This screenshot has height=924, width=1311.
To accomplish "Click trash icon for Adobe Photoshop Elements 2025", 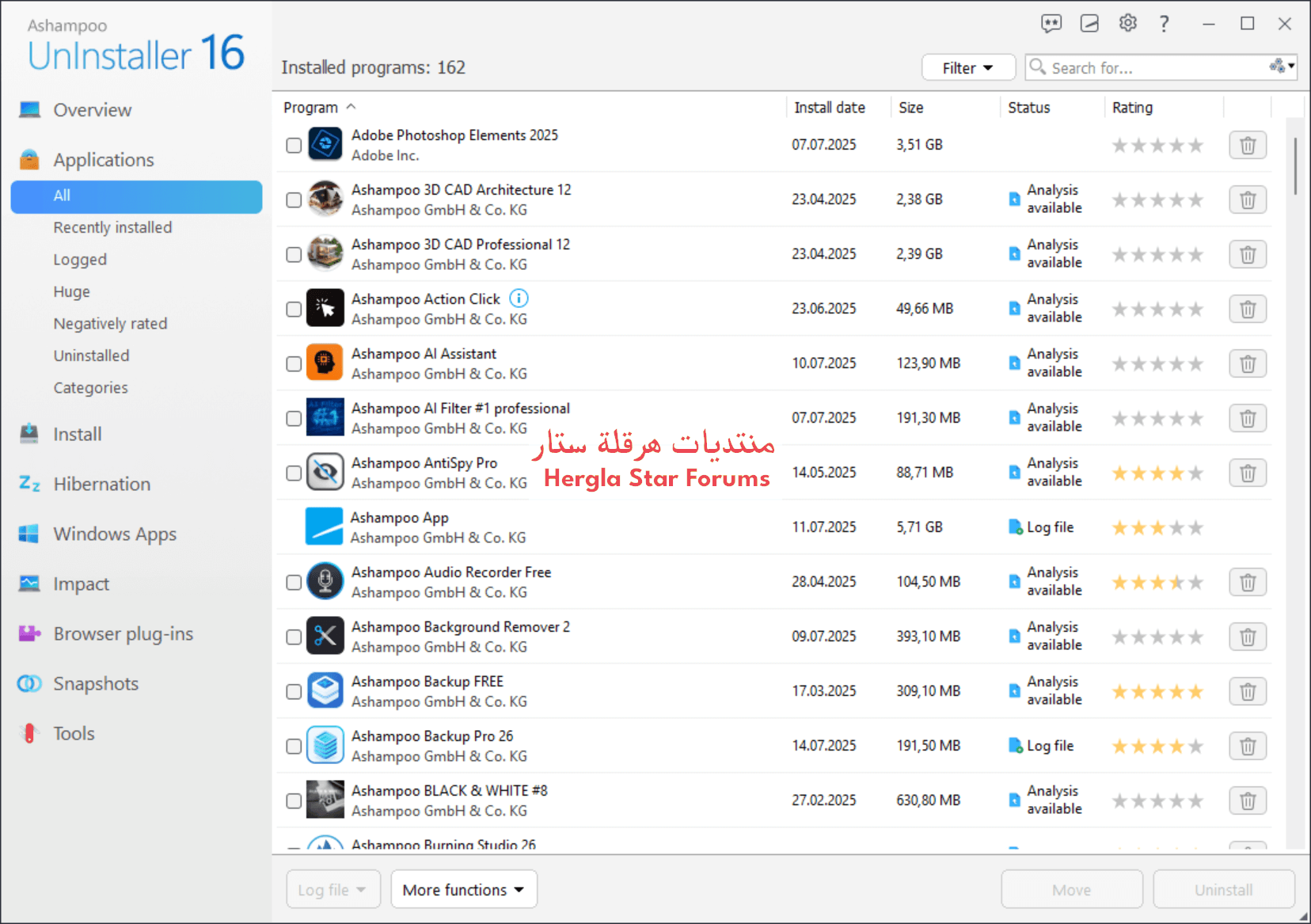I will (1248, 145).
